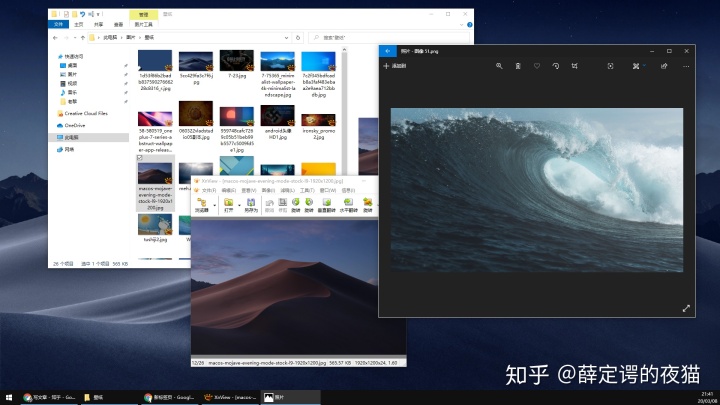The image size is (720, 405).
Task: Select Music item with note icon
Action: click(69, 92)
